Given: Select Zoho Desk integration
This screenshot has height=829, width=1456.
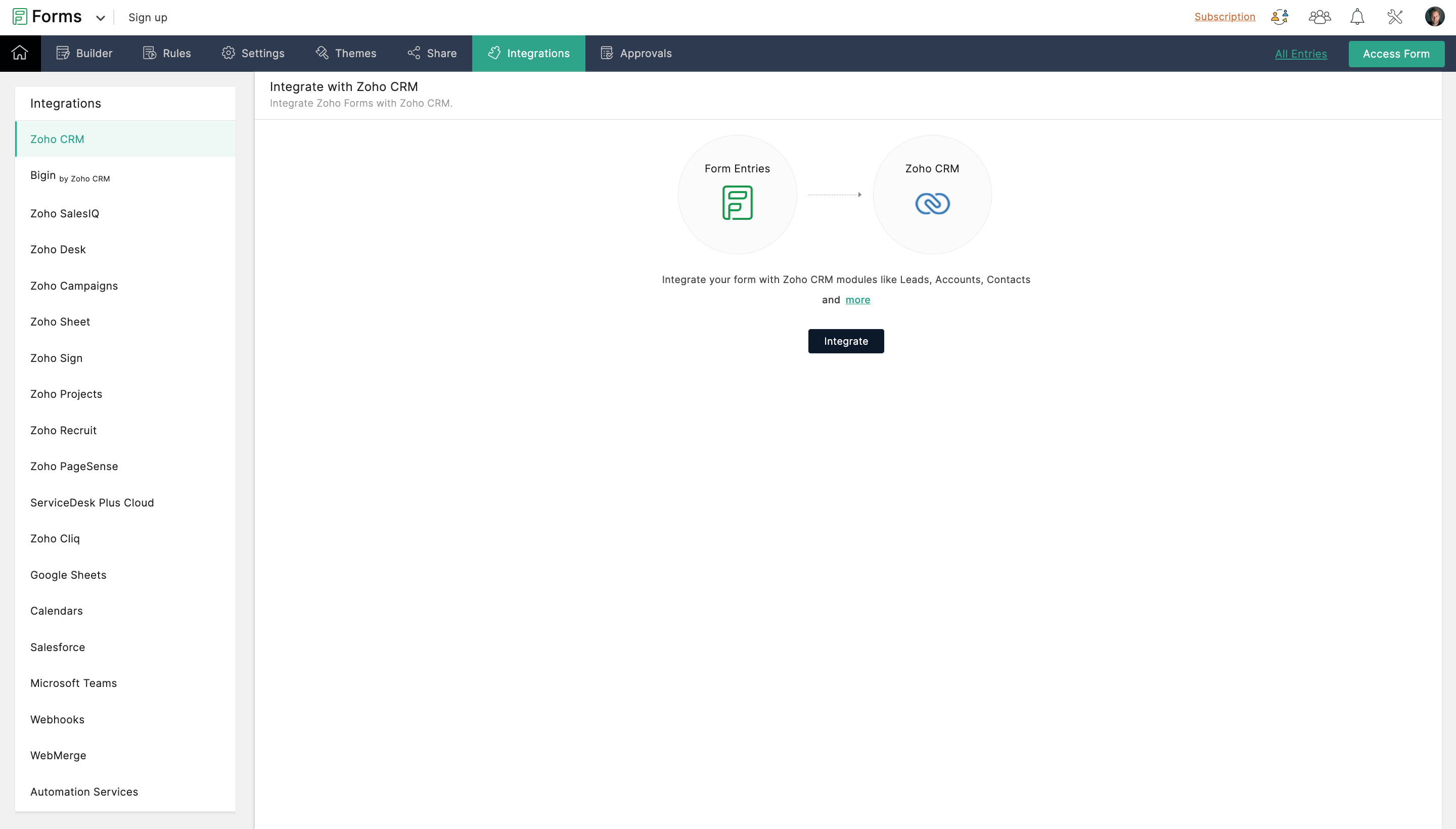Looking at the screenshot, I should [x=125, y=249].
